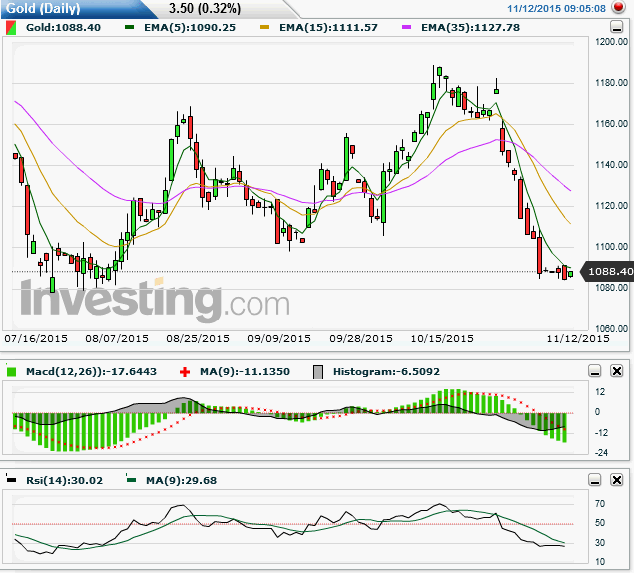Click the EMA(35):1127.78 legend label
The width and height of the screenshot is (634, 573).
(x=471, y=27)
